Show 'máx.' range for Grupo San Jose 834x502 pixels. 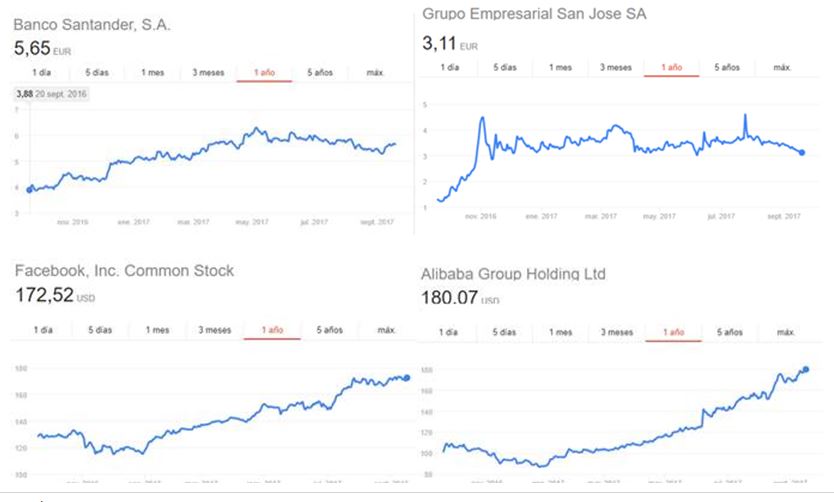(x=783, y=67)
